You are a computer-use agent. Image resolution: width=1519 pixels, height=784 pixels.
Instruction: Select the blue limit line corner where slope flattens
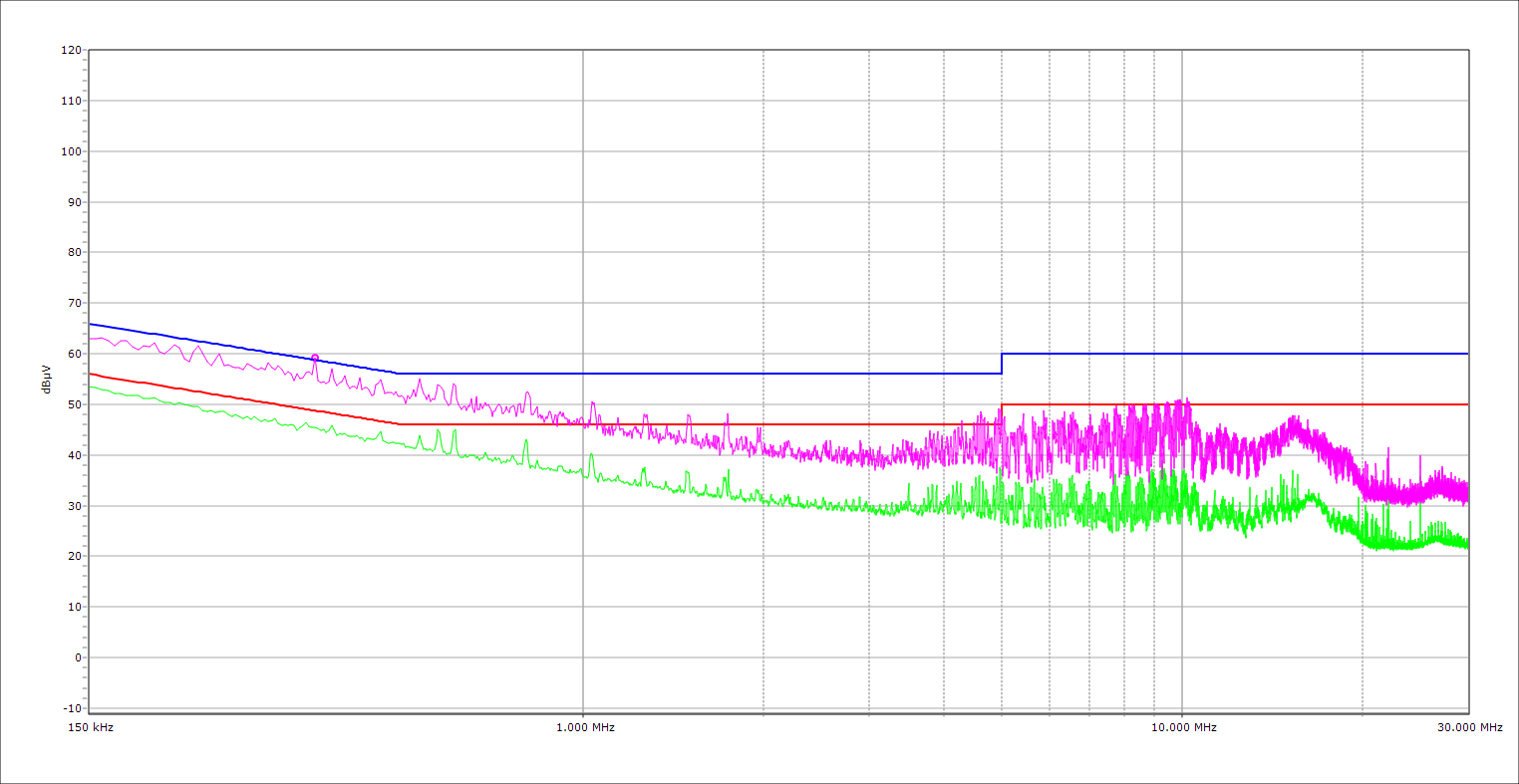point(398,374)
